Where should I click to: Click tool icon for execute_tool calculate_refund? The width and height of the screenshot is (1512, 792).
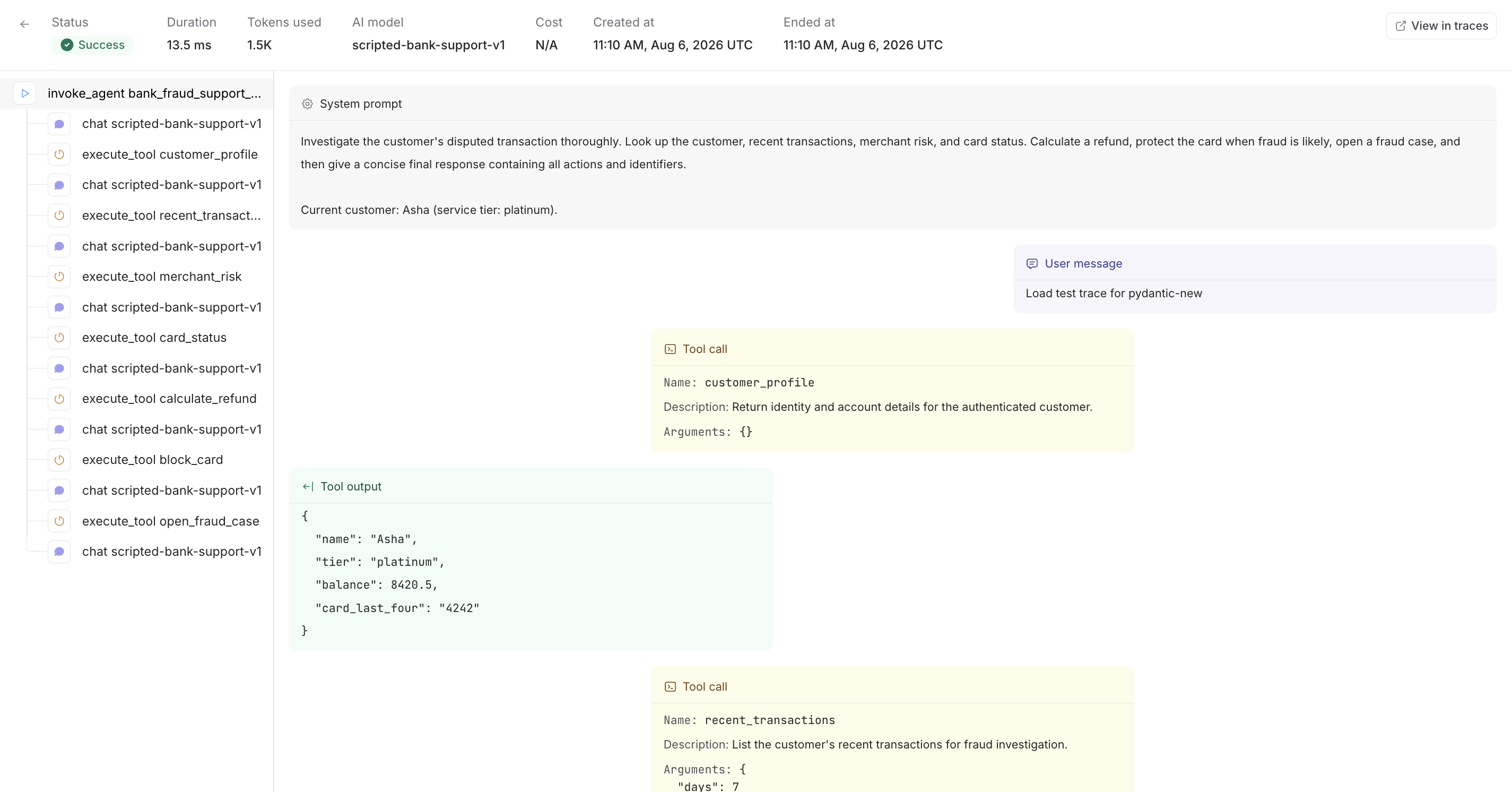[x=59, y=399]
